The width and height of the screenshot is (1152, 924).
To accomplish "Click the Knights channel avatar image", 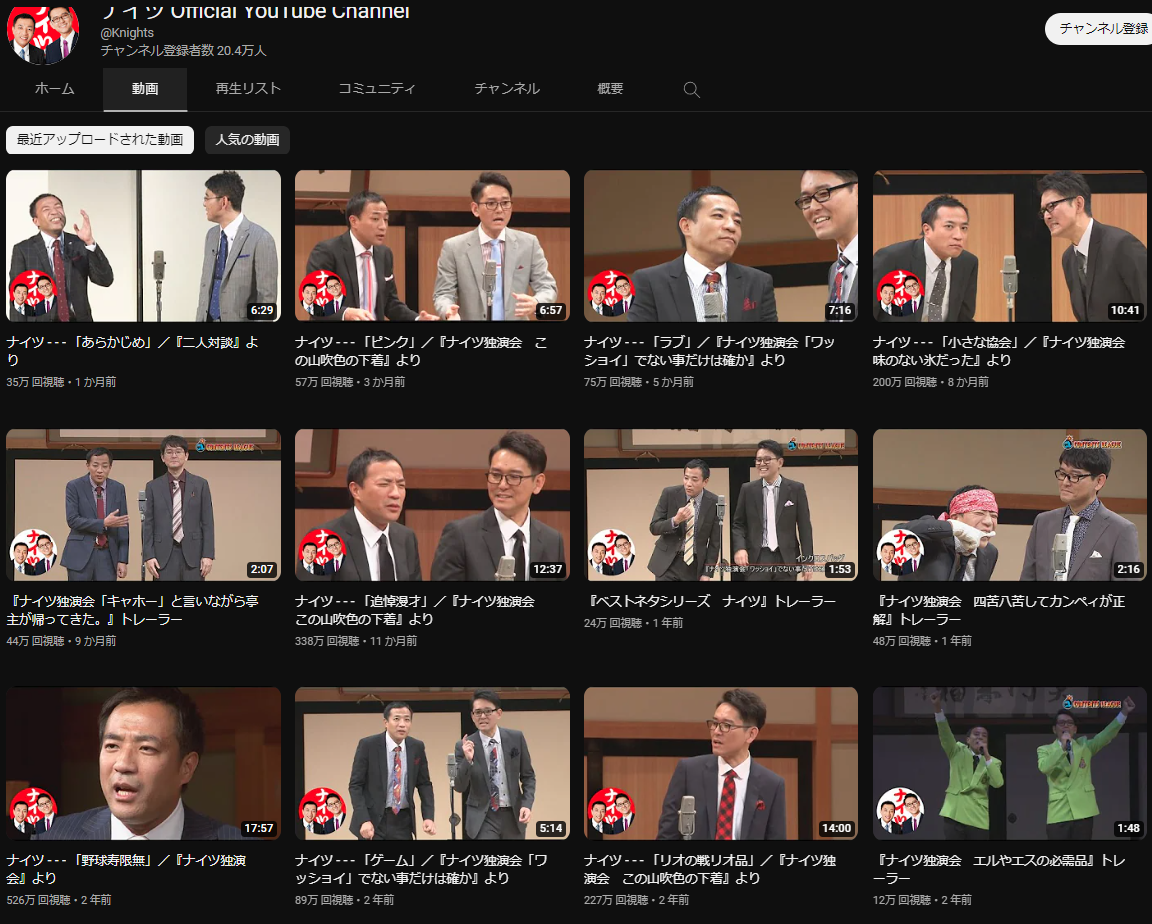I will pos(43,33).
